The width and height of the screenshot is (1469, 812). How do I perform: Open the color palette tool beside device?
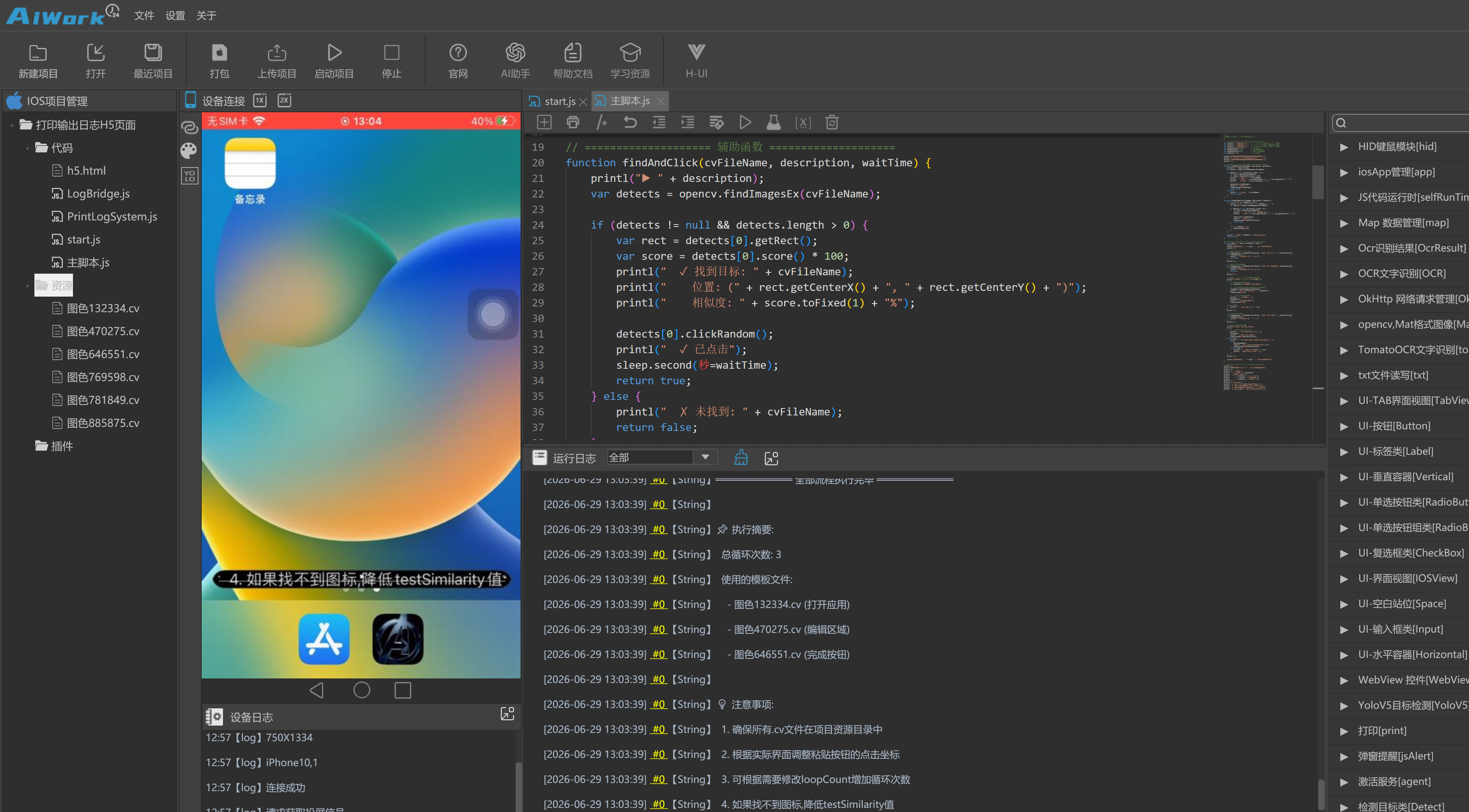coord(189,150)
